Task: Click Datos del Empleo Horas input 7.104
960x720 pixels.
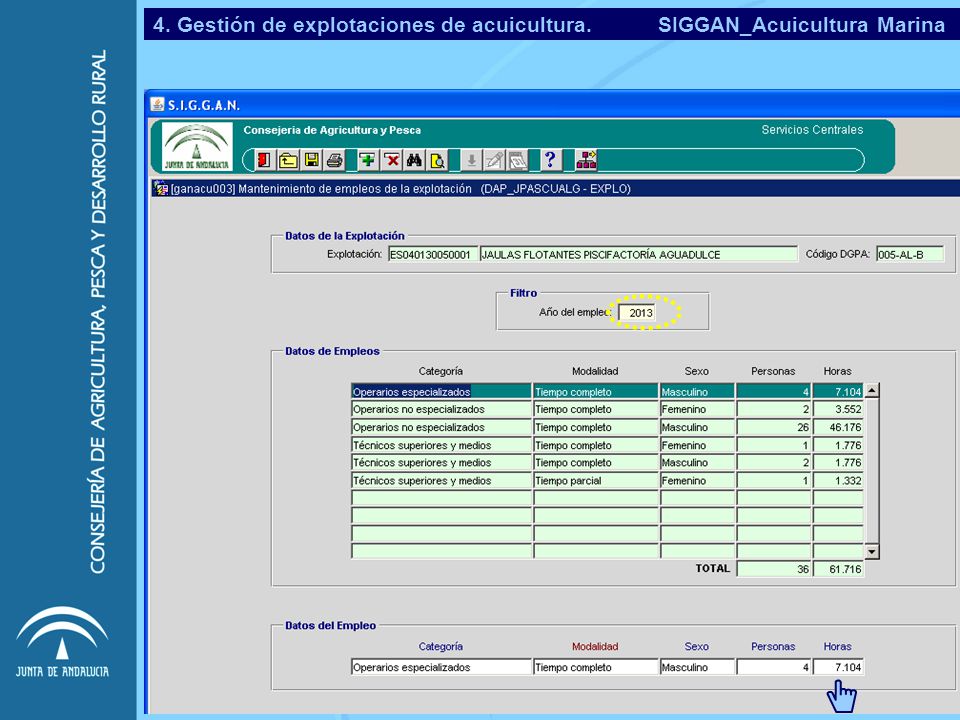Action: 838,667
